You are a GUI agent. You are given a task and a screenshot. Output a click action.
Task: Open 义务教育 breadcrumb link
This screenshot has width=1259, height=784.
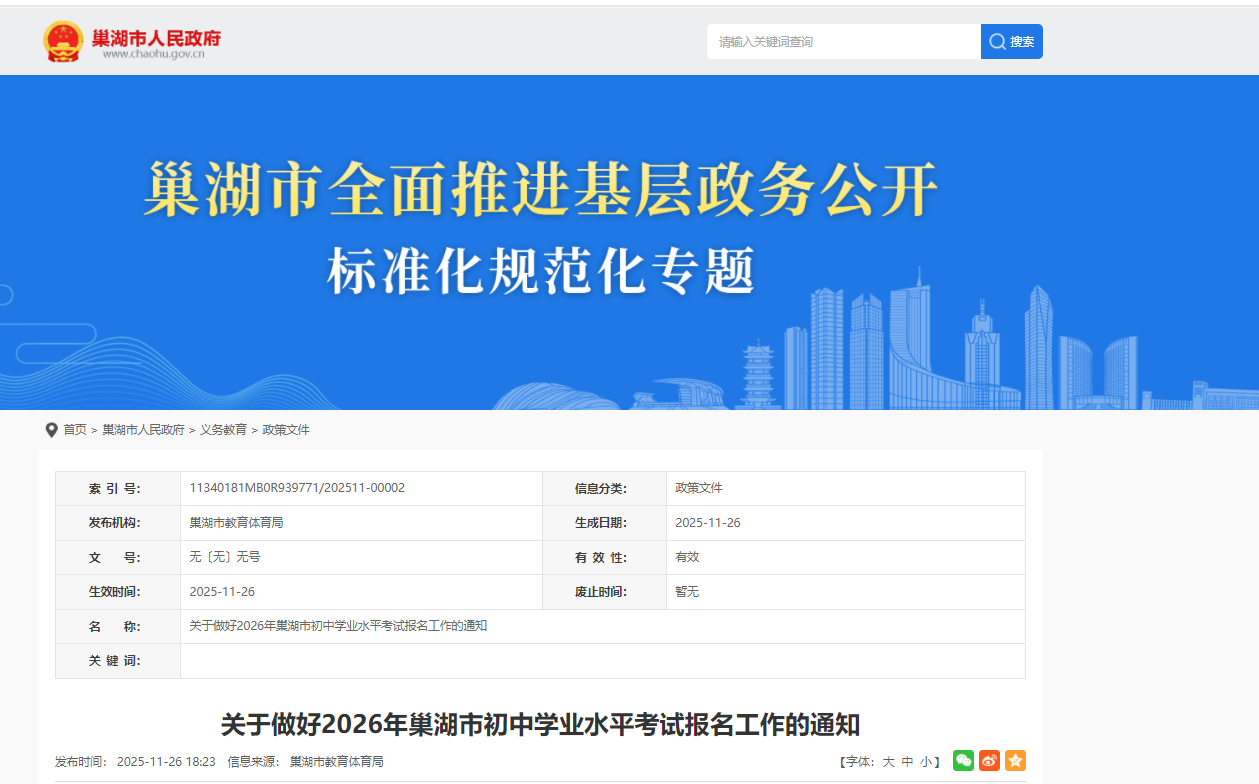click(223, 430)
